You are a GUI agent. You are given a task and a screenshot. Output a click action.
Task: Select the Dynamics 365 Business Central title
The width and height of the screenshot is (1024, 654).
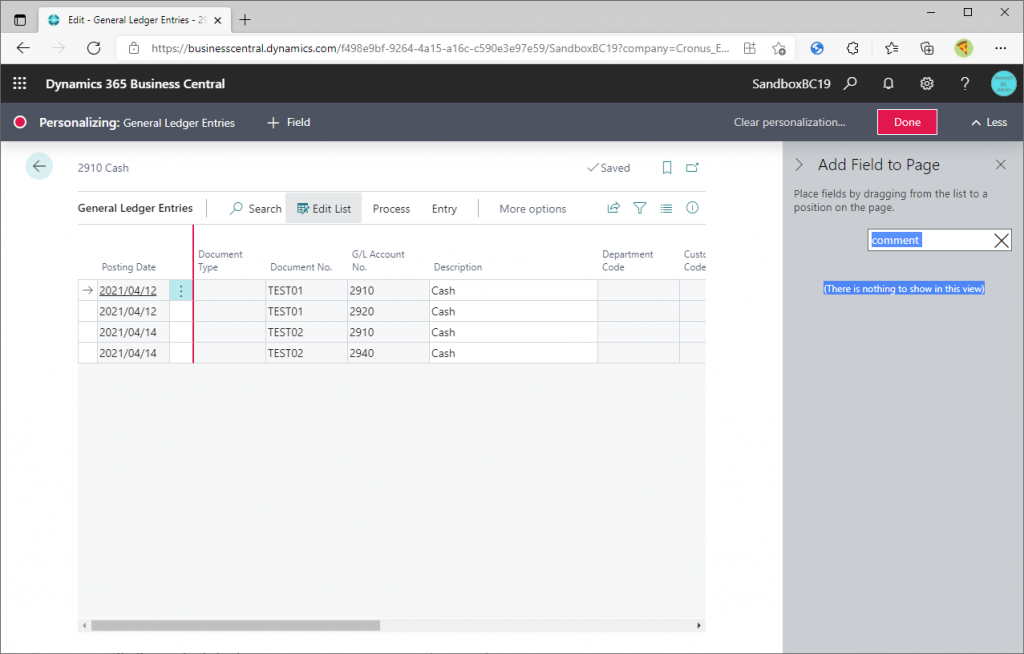[x=135, y=84]
